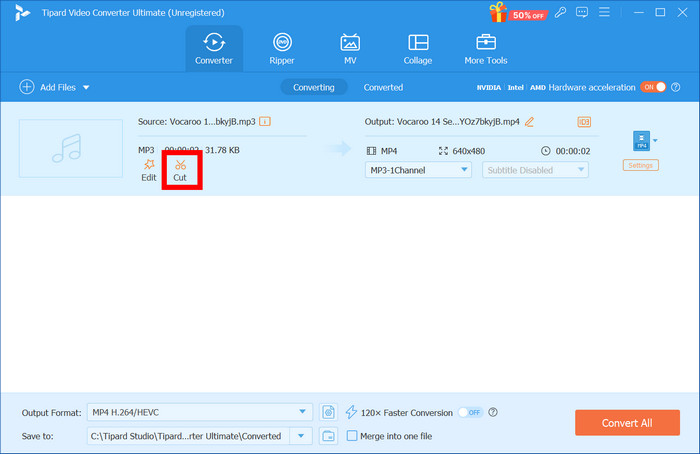Expand arrow beside MP4 format icon

point(655,141)
